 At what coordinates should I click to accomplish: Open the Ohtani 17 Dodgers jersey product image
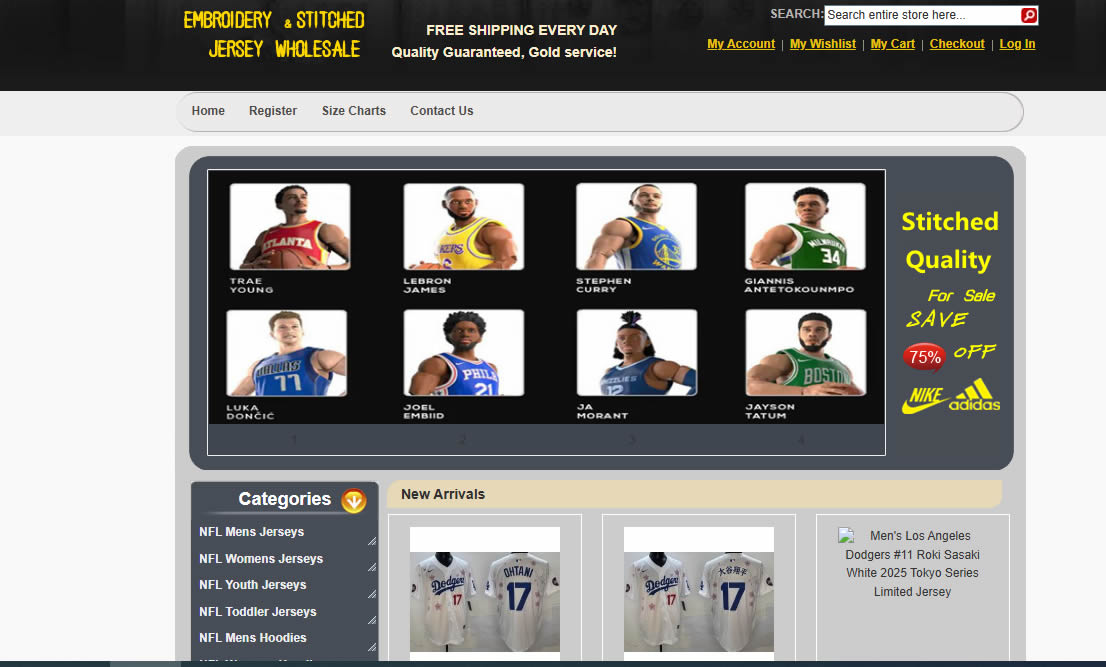[x=485, y=592]
